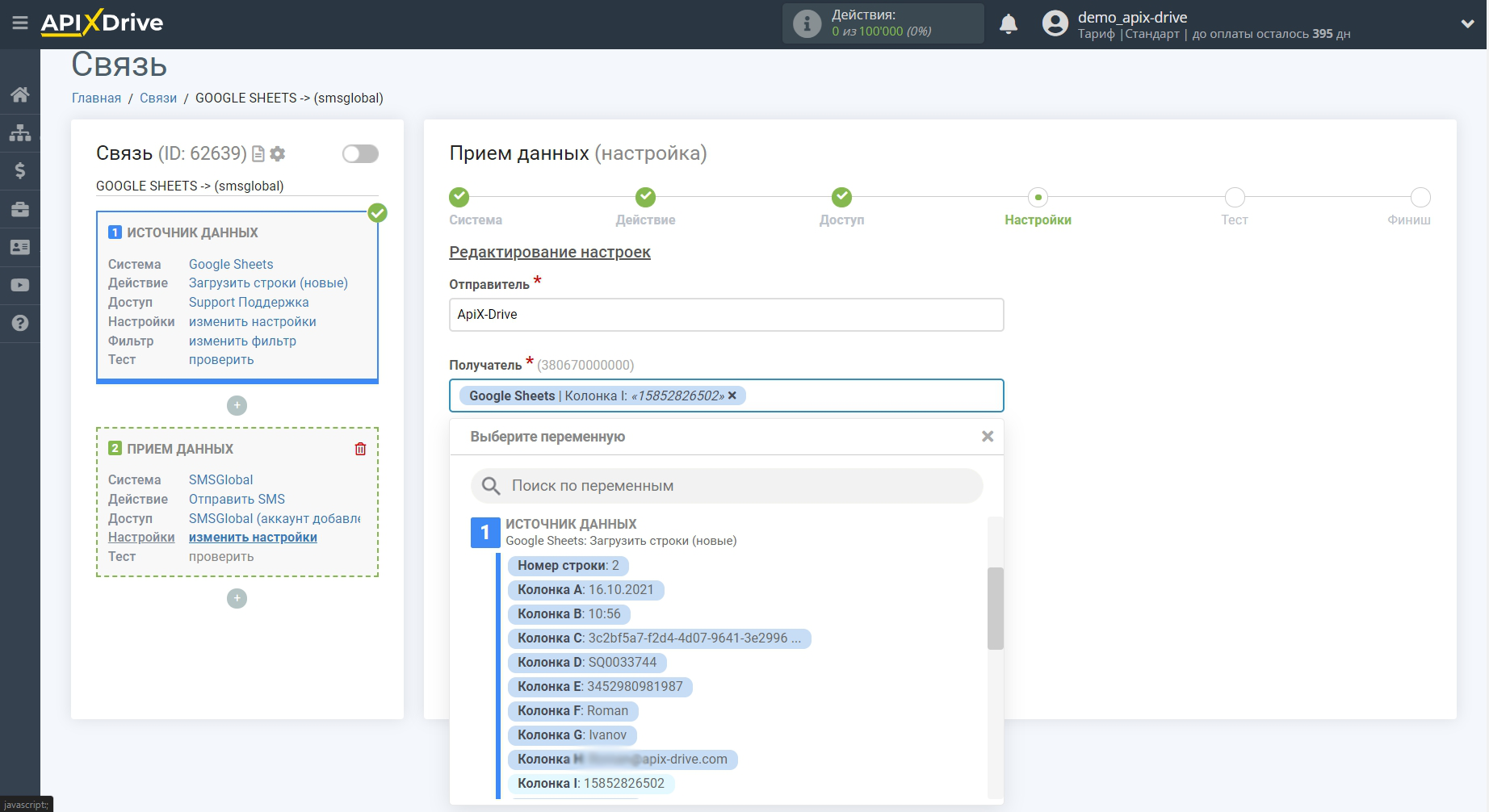
Task: Close the variable selection panel
Action: click(x=988, y=437)
